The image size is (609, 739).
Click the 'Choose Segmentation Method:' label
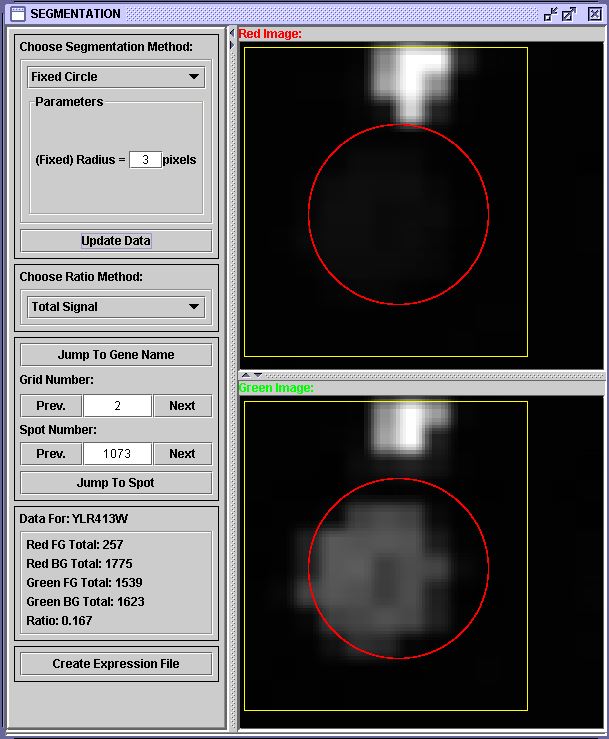[106, 47]
